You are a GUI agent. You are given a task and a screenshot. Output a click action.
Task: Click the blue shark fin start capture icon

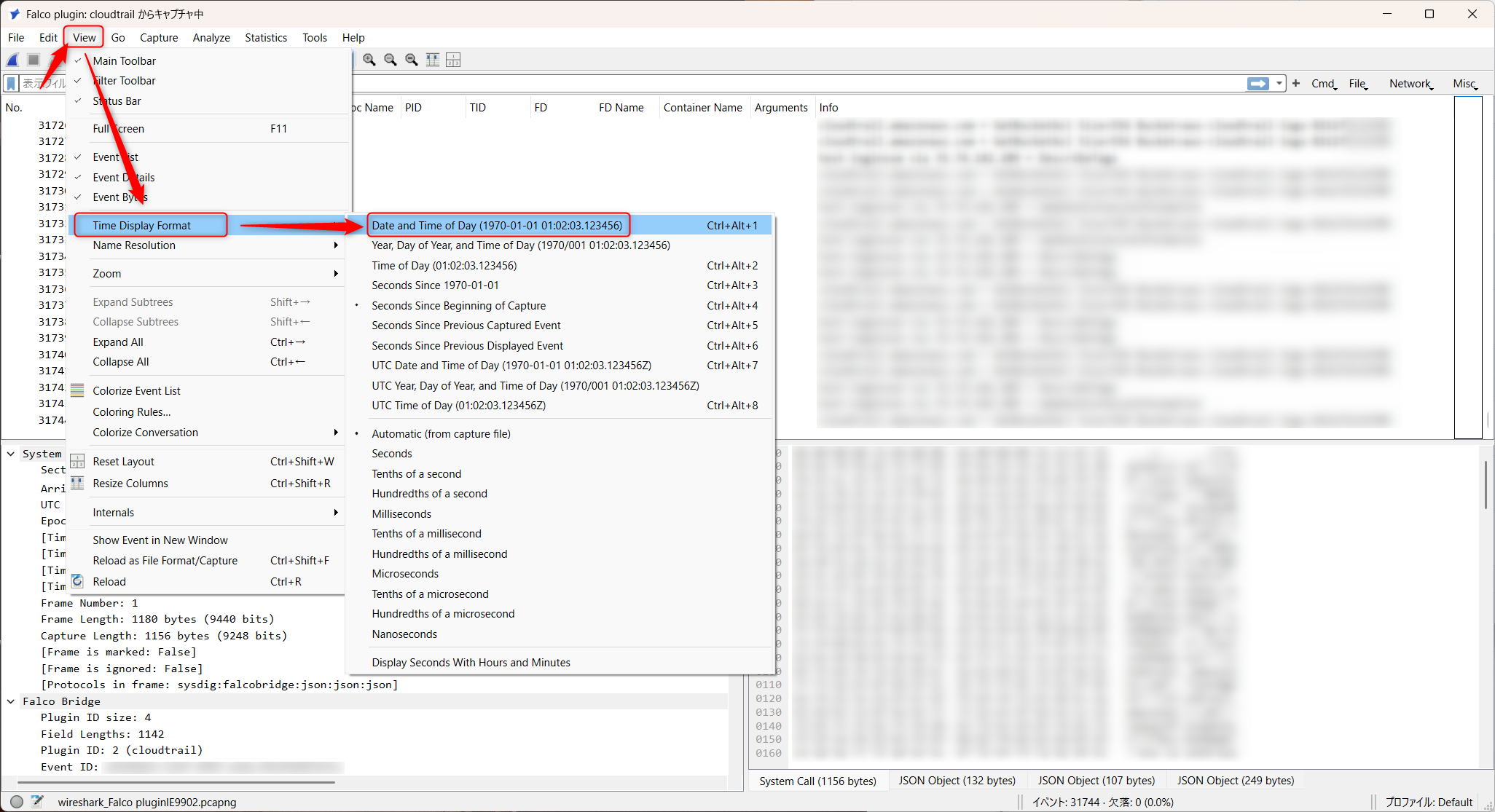pyautogui.click(x=13, y=60)
